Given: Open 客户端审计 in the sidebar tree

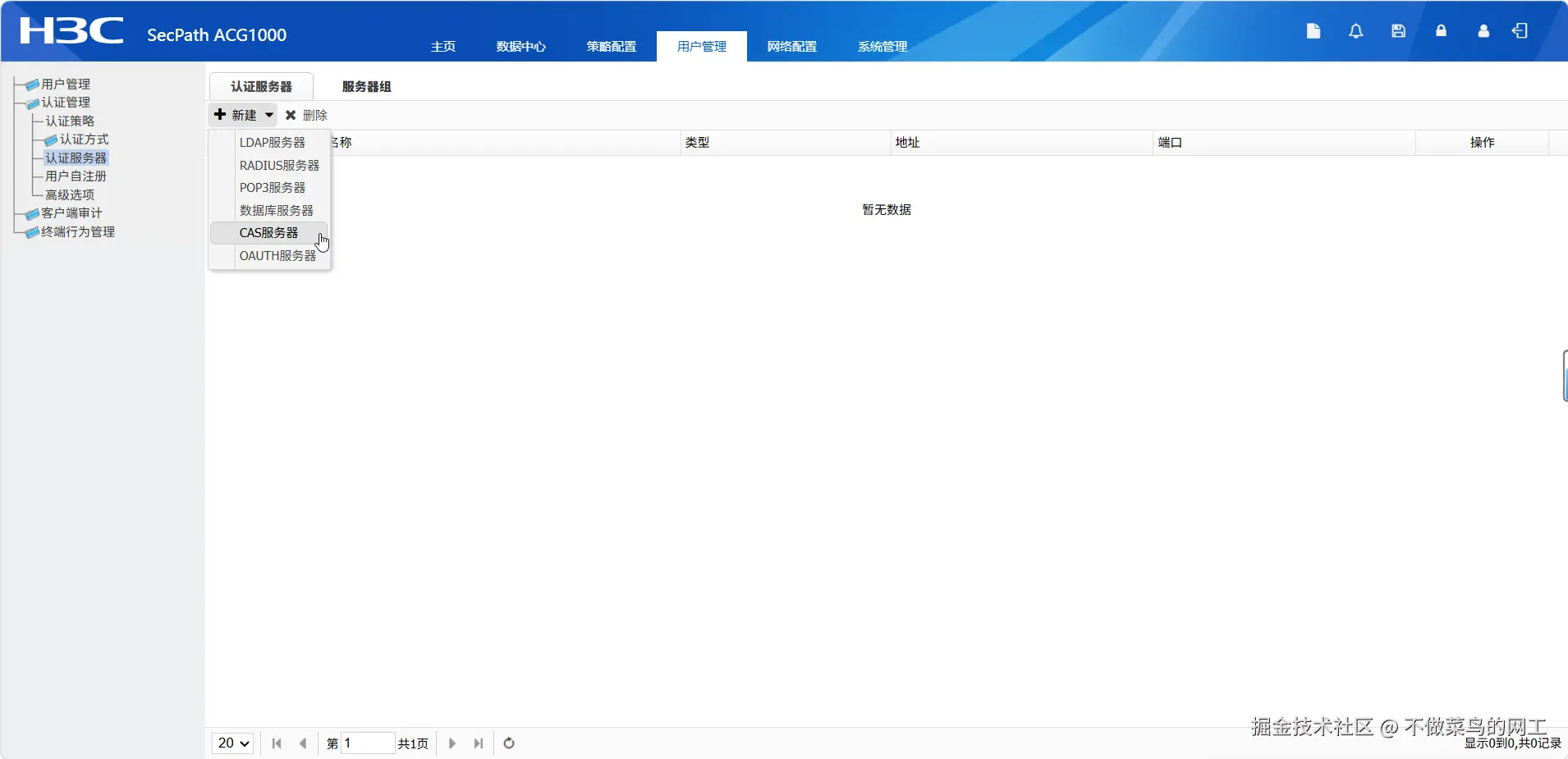Looking at the screenshot, I should coord(71,213).
